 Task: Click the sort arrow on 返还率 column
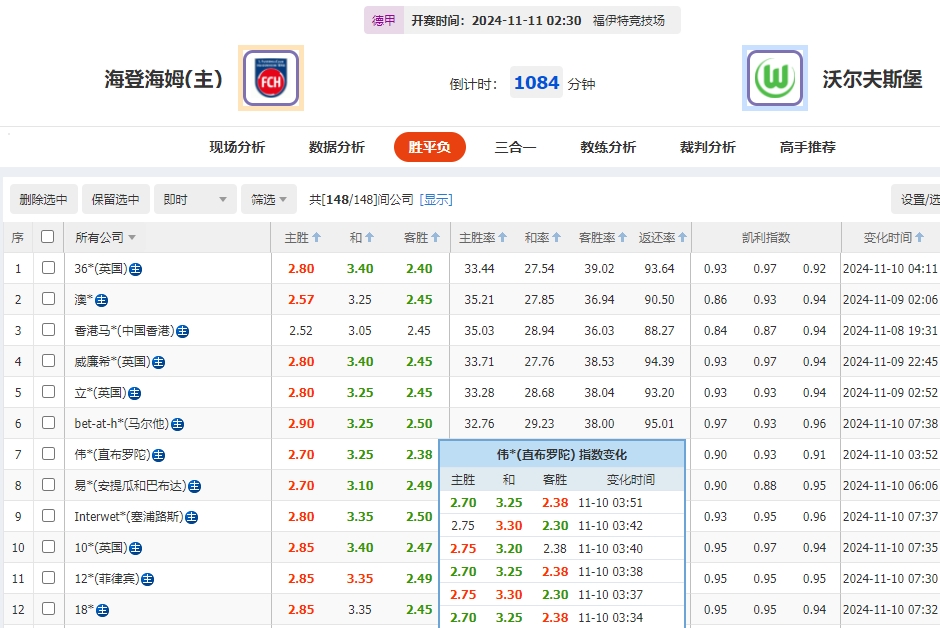click(x=683, y=237)
